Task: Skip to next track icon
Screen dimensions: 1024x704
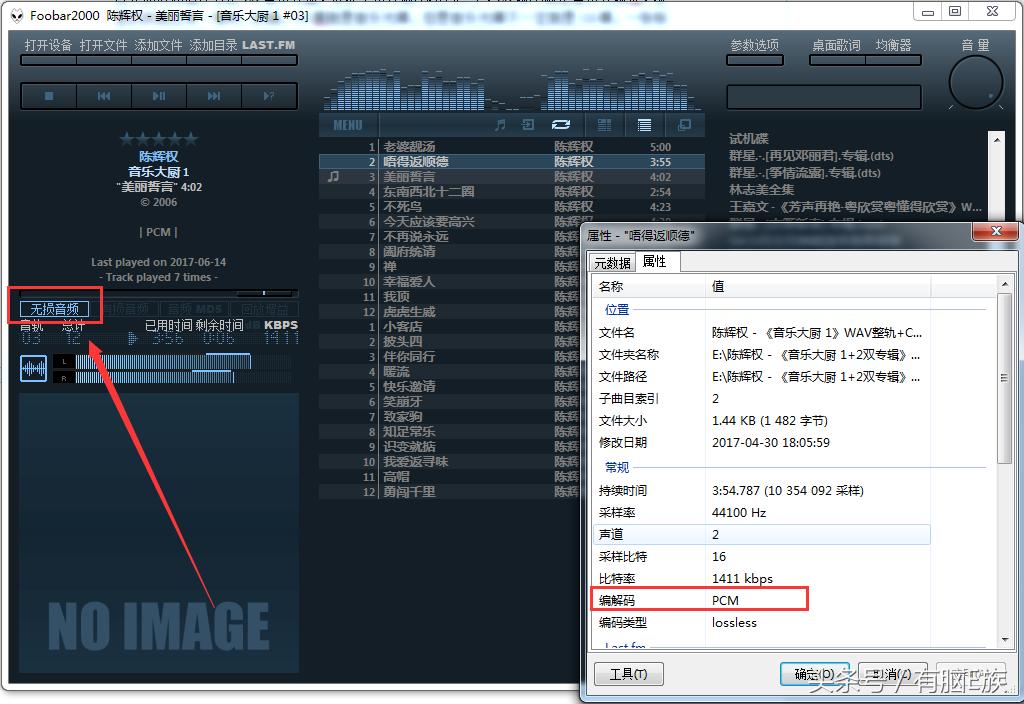Action: tap(214, 97)
